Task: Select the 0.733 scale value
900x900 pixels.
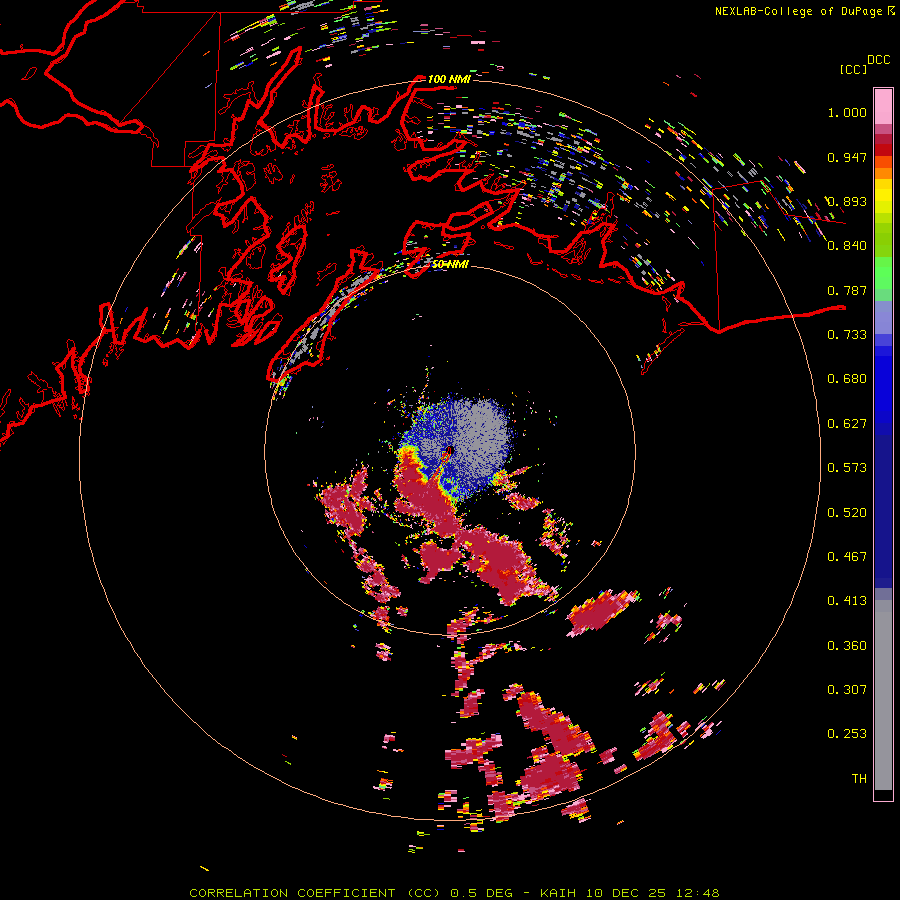Action: coord(847,335)
